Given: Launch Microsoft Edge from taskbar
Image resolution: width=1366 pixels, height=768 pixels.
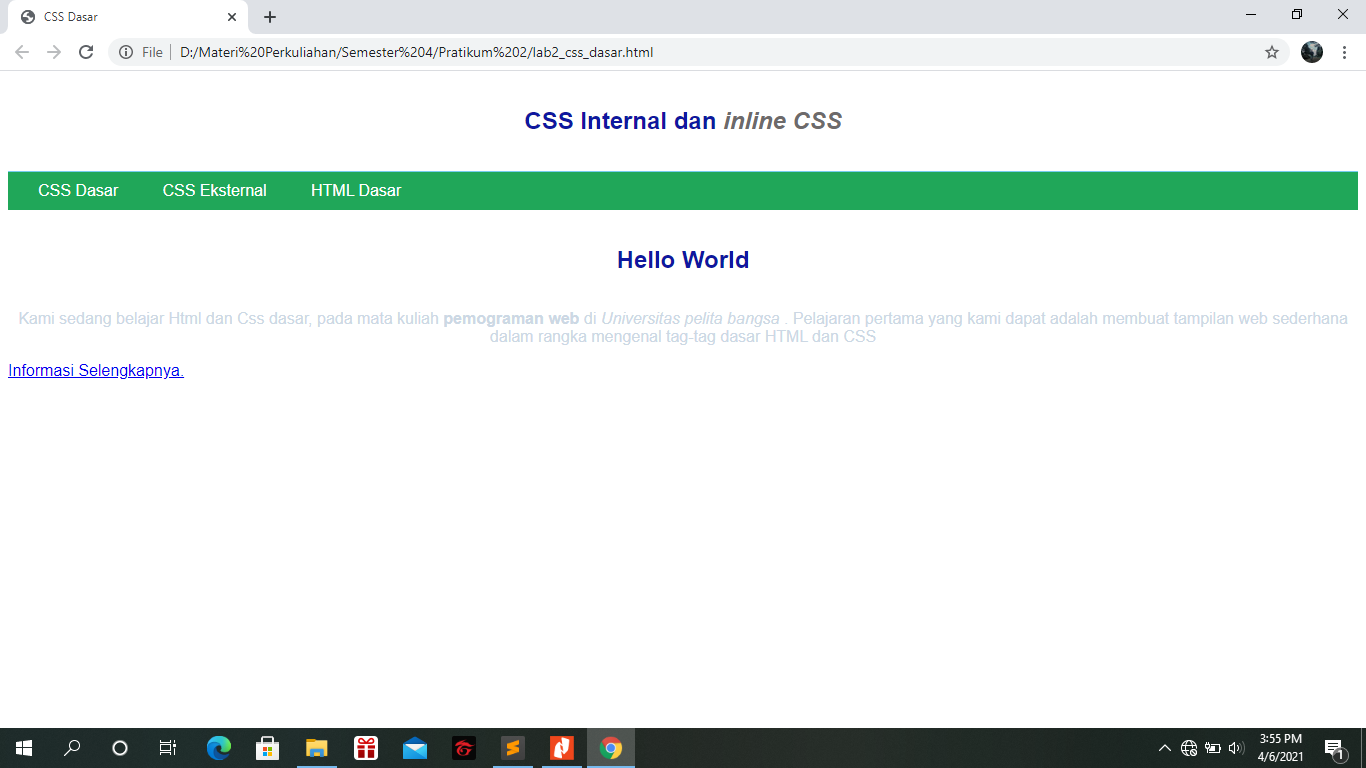Looking at the screenshot, I should 219,748.
